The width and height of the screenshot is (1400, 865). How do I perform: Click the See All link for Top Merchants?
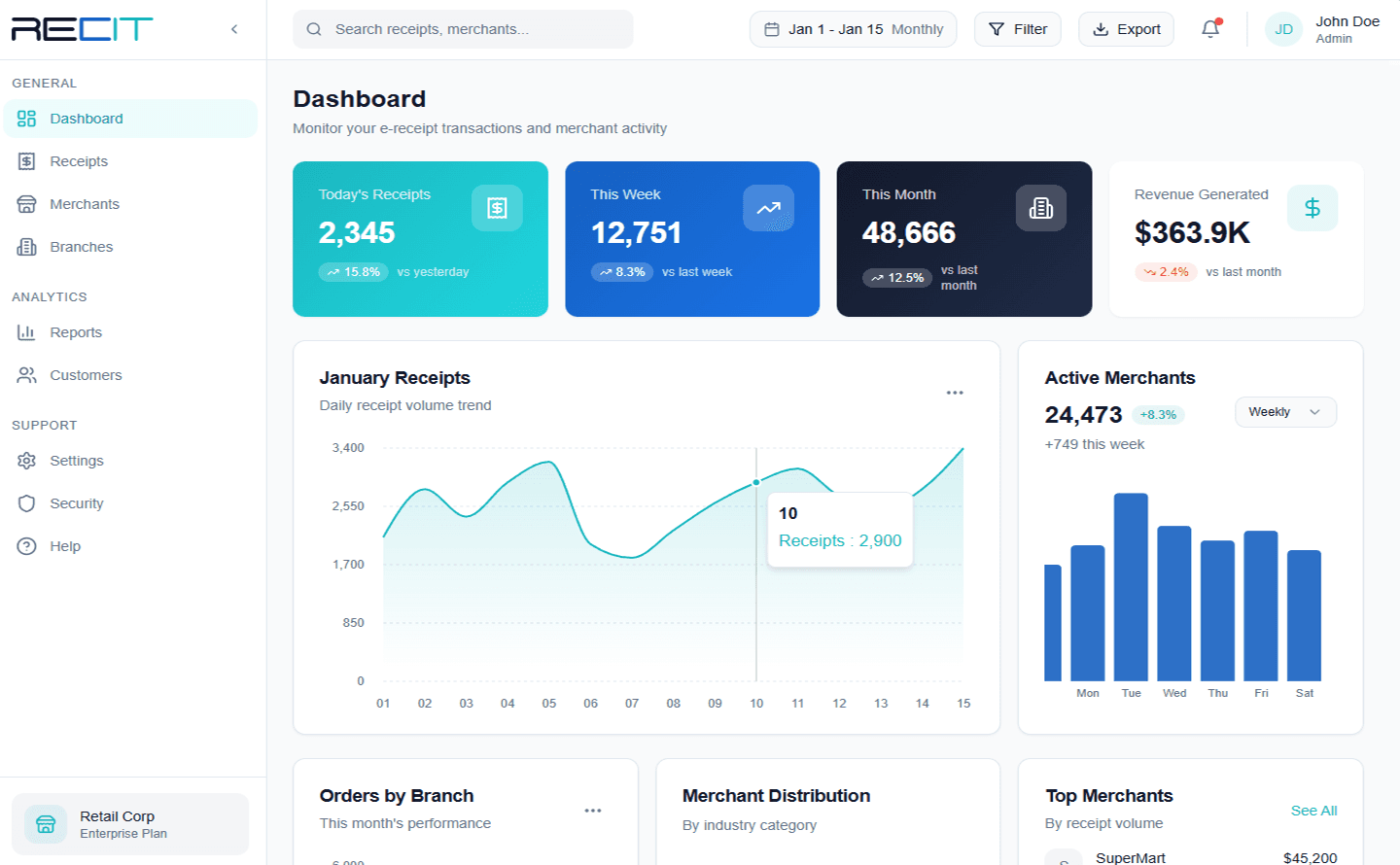pyautogui.click(x=1313, y=811)
